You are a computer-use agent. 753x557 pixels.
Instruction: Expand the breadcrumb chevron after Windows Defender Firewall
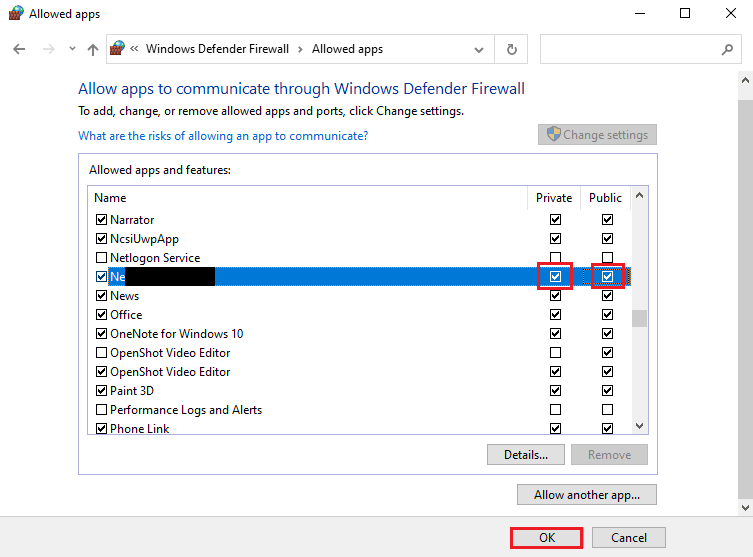pos(300,49)
